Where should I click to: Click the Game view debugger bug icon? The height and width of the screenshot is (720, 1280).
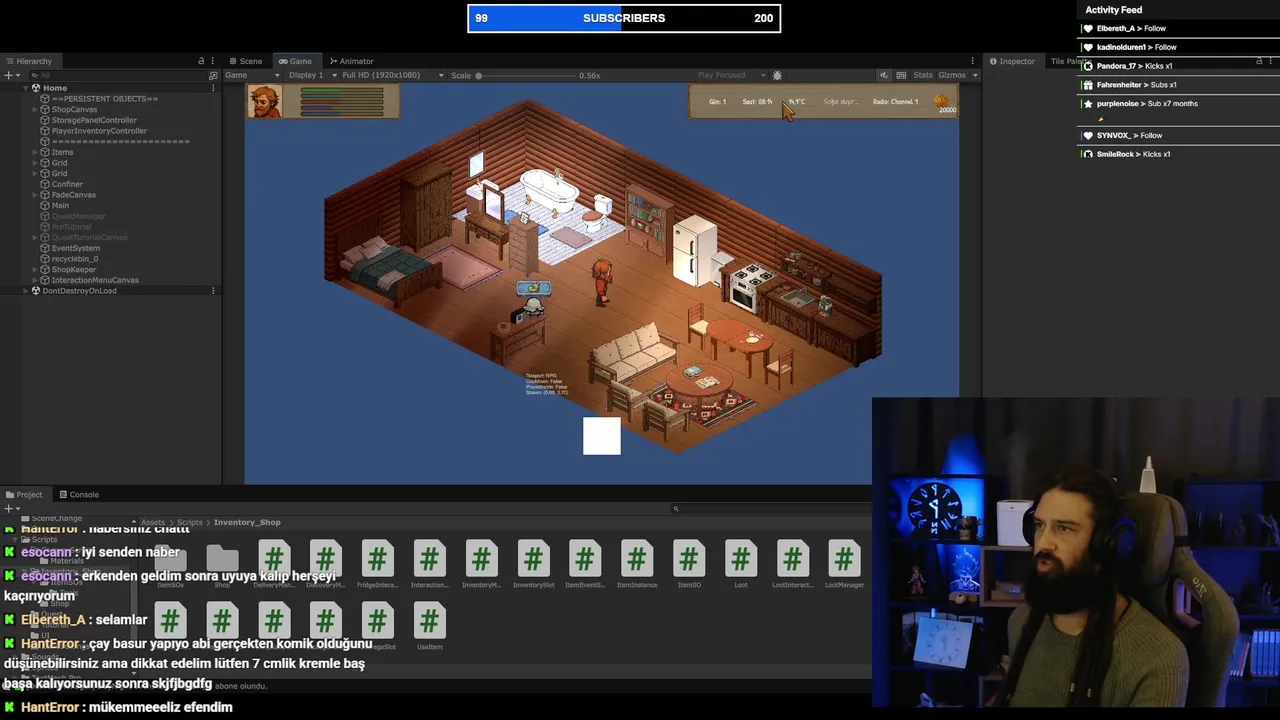click(777, 75)
